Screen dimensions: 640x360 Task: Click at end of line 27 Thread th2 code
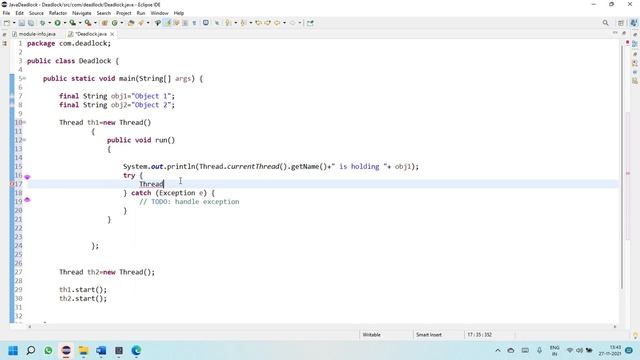coord(156,272)
